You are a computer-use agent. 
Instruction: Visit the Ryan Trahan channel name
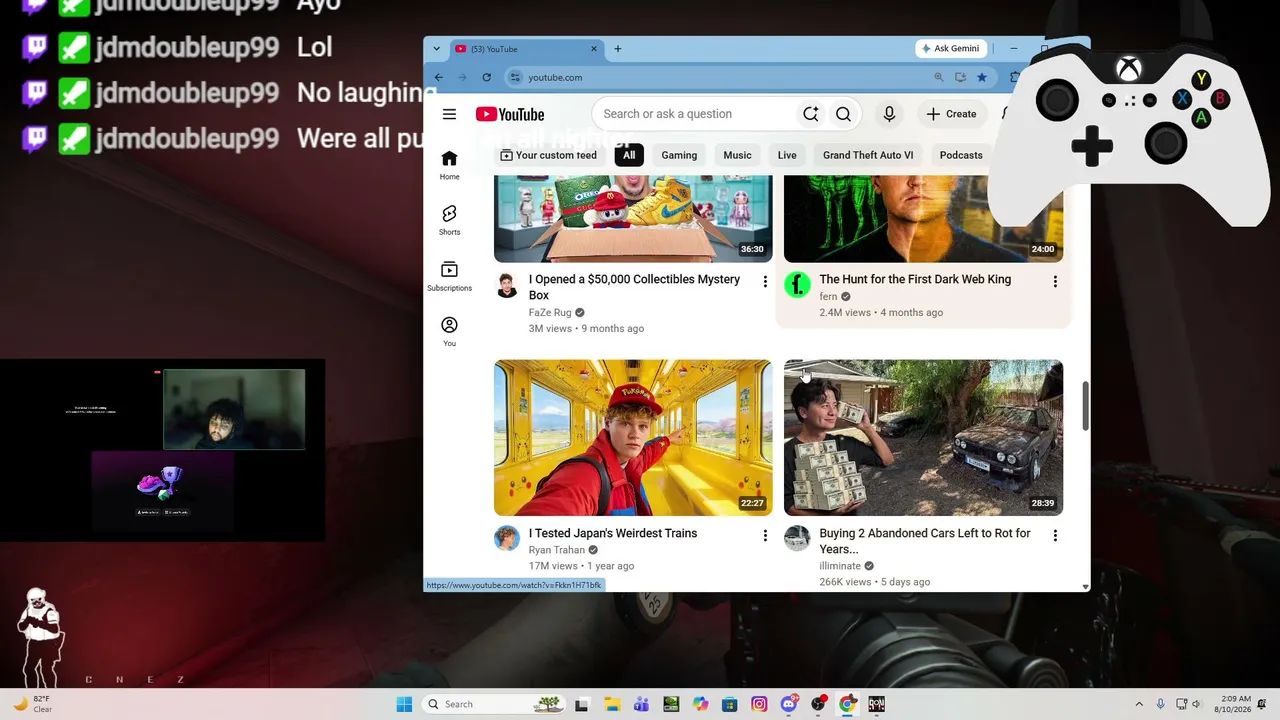click(x=557, y=550)
